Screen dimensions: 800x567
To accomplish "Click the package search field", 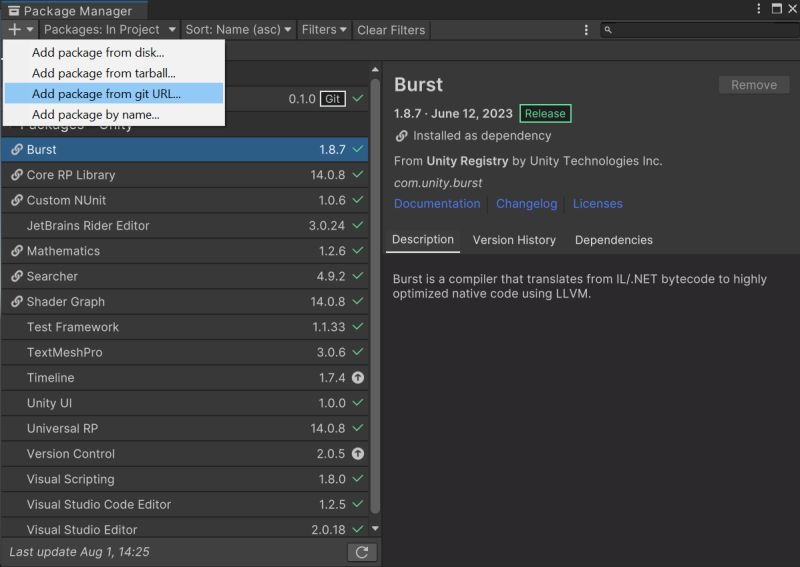I will pos(699,30).
